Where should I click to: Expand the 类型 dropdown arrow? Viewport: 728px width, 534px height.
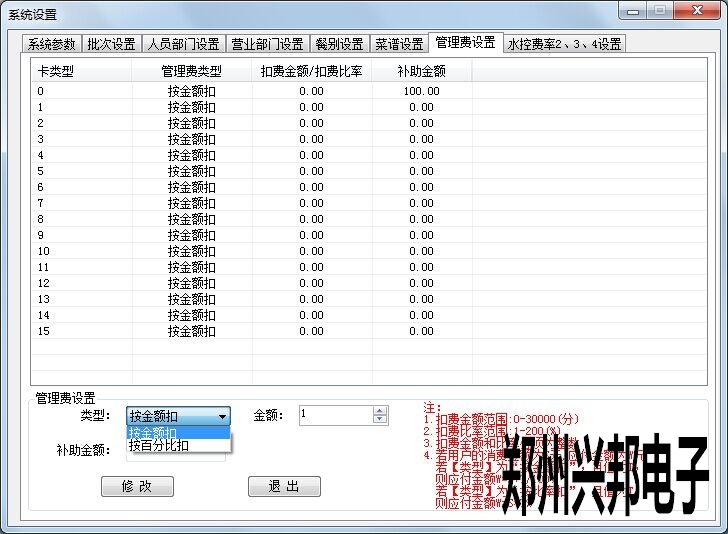[x=222, y=416]
